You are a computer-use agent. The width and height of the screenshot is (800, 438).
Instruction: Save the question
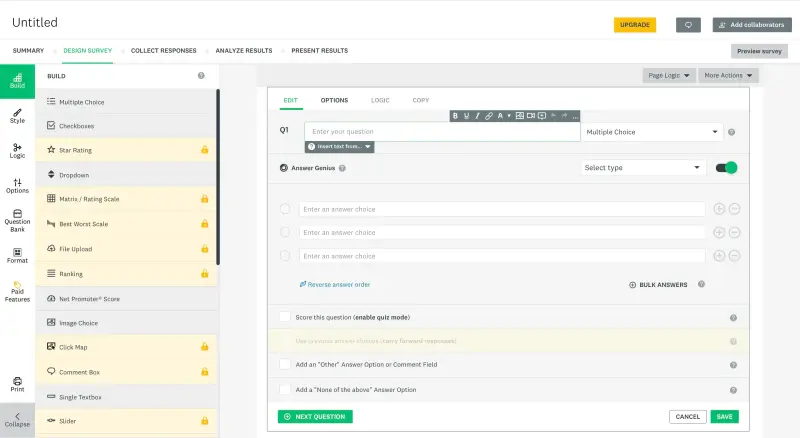click(x=724, y=417)
